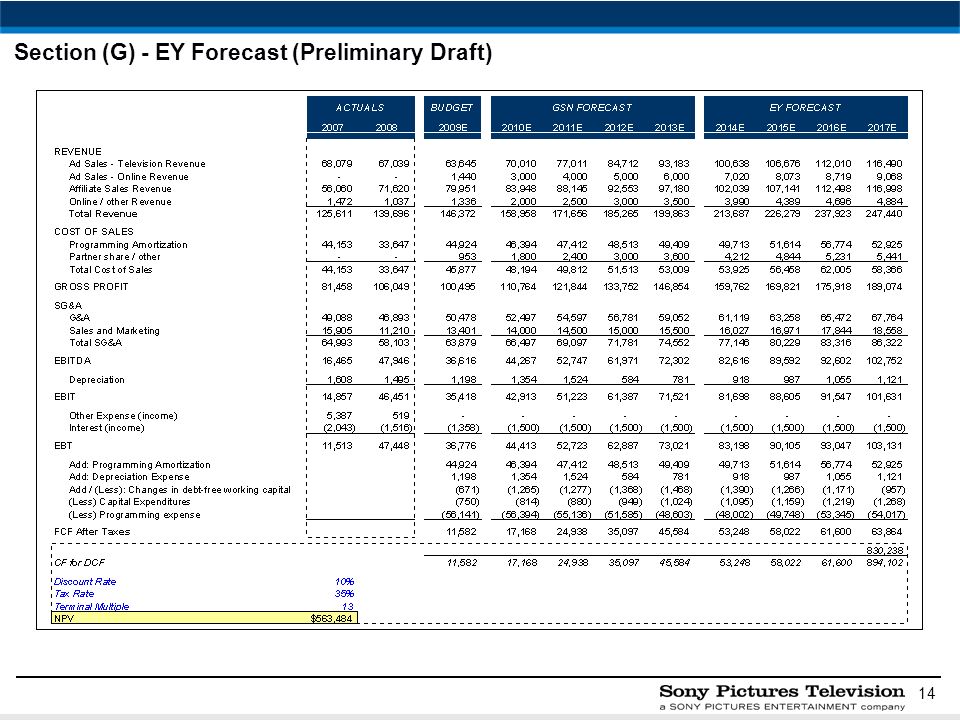The image size is (960, 720).
Task: Select the 'Ad Sales - Online Revenue' row label
Action: click(x=129, y=177)
